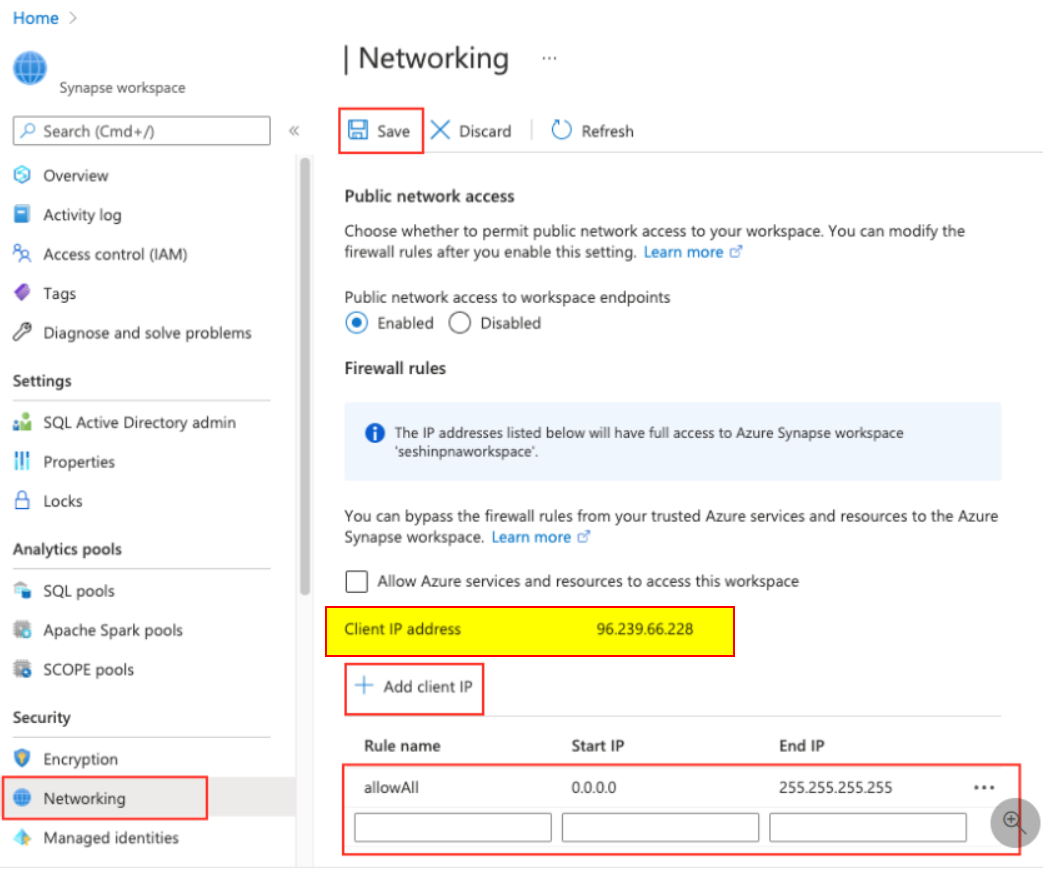Click the zoom magnifier icon at bottom right
The height and width of the screenshot is (869, 1043).
[x=1013, y=822]
